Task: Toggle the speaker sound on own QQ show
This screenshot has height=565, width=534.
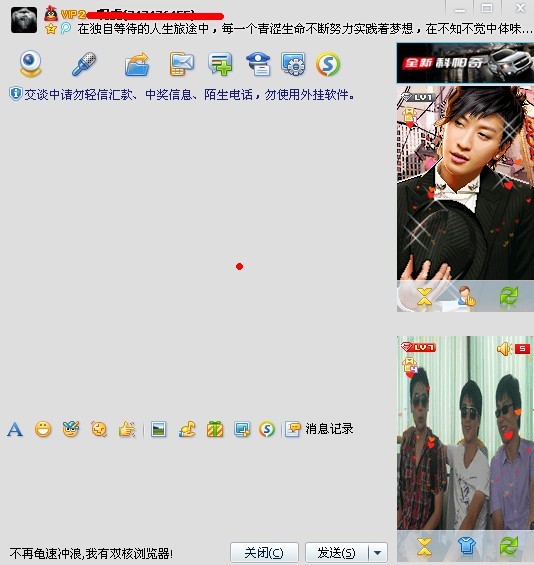Action: tap(504, 348)
